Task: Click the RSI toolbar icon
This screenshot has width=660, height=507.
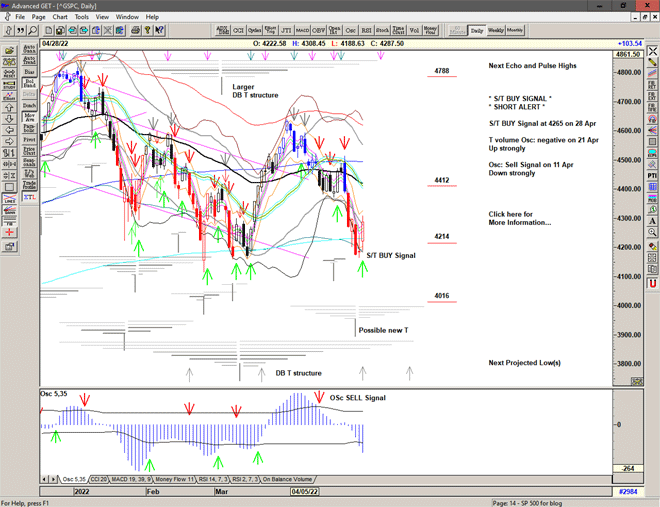Action: point(365,31)
